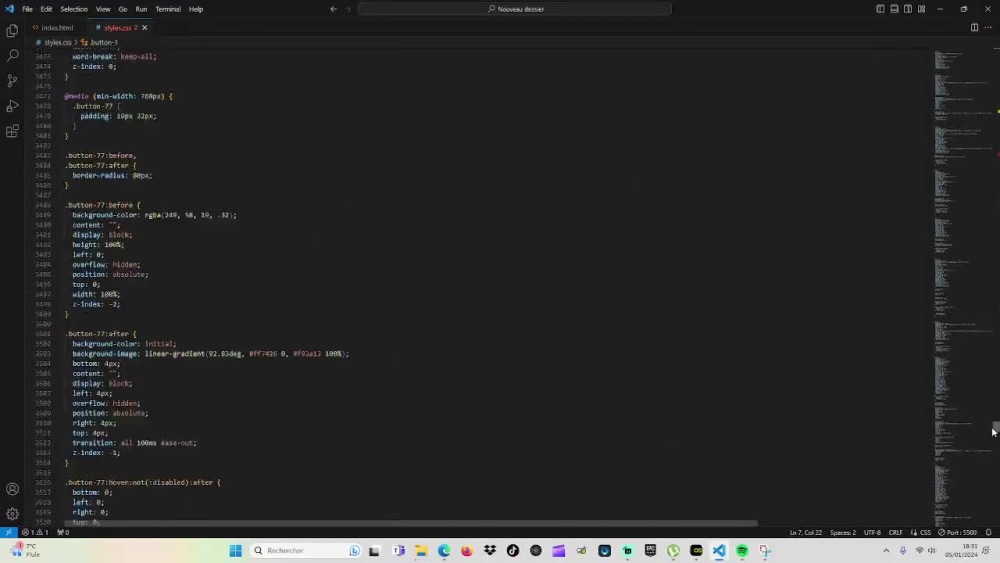Go to line via Ln 7, Col 22

click(805, 532)
